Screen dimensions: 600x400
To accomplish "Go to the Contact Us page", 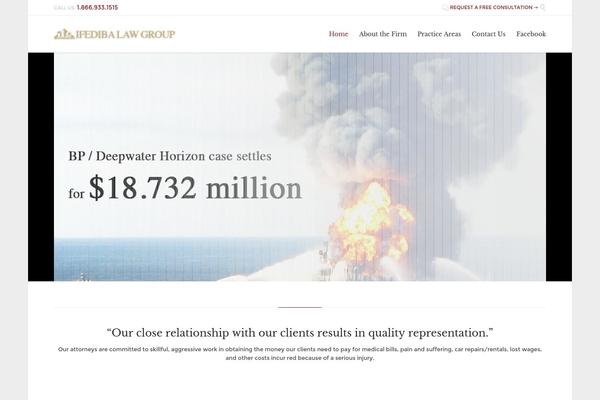I will tap(488, 34).
